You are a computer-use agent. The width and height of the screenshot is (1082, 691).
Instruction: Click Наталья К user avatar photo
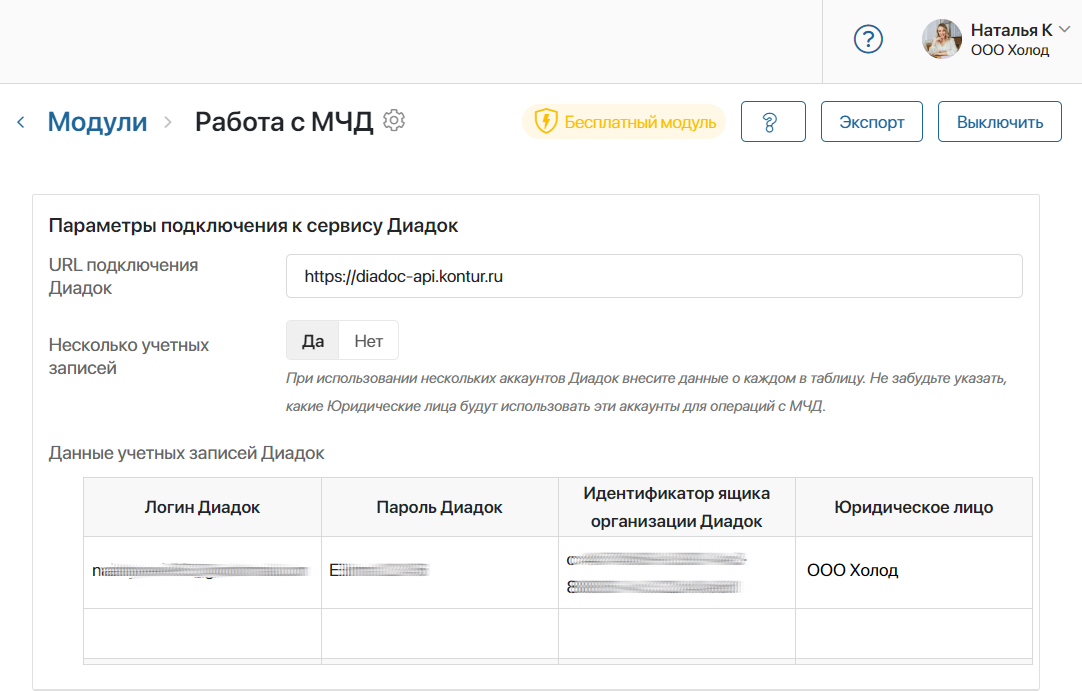pyautogui.click(x=941, y=39)
